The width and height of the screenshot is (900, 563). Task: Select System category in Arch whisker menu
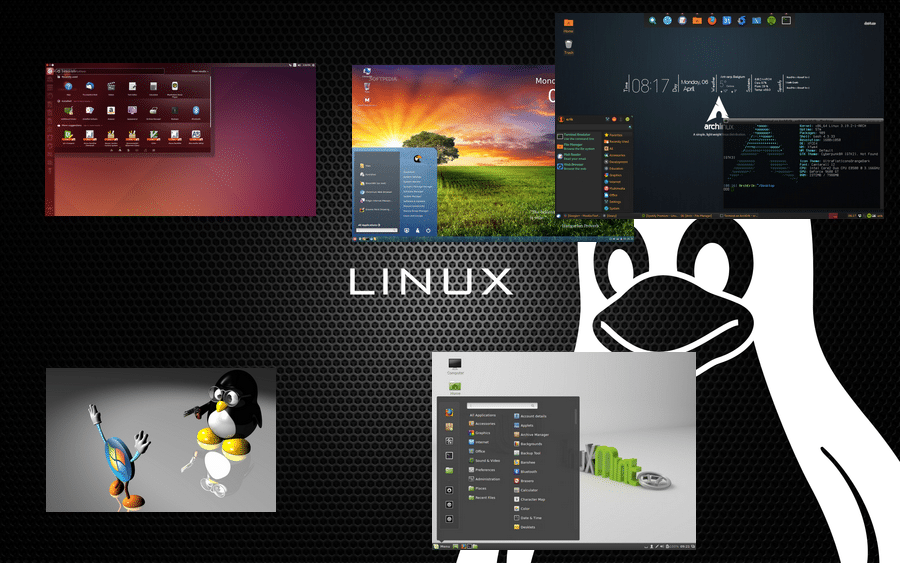click(612, 208)
